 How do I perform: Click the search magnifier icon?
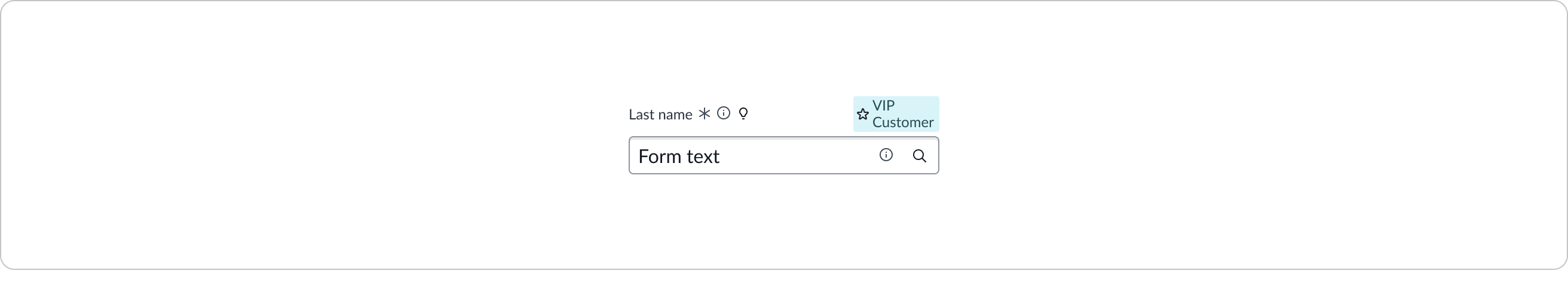click(919, 156)
